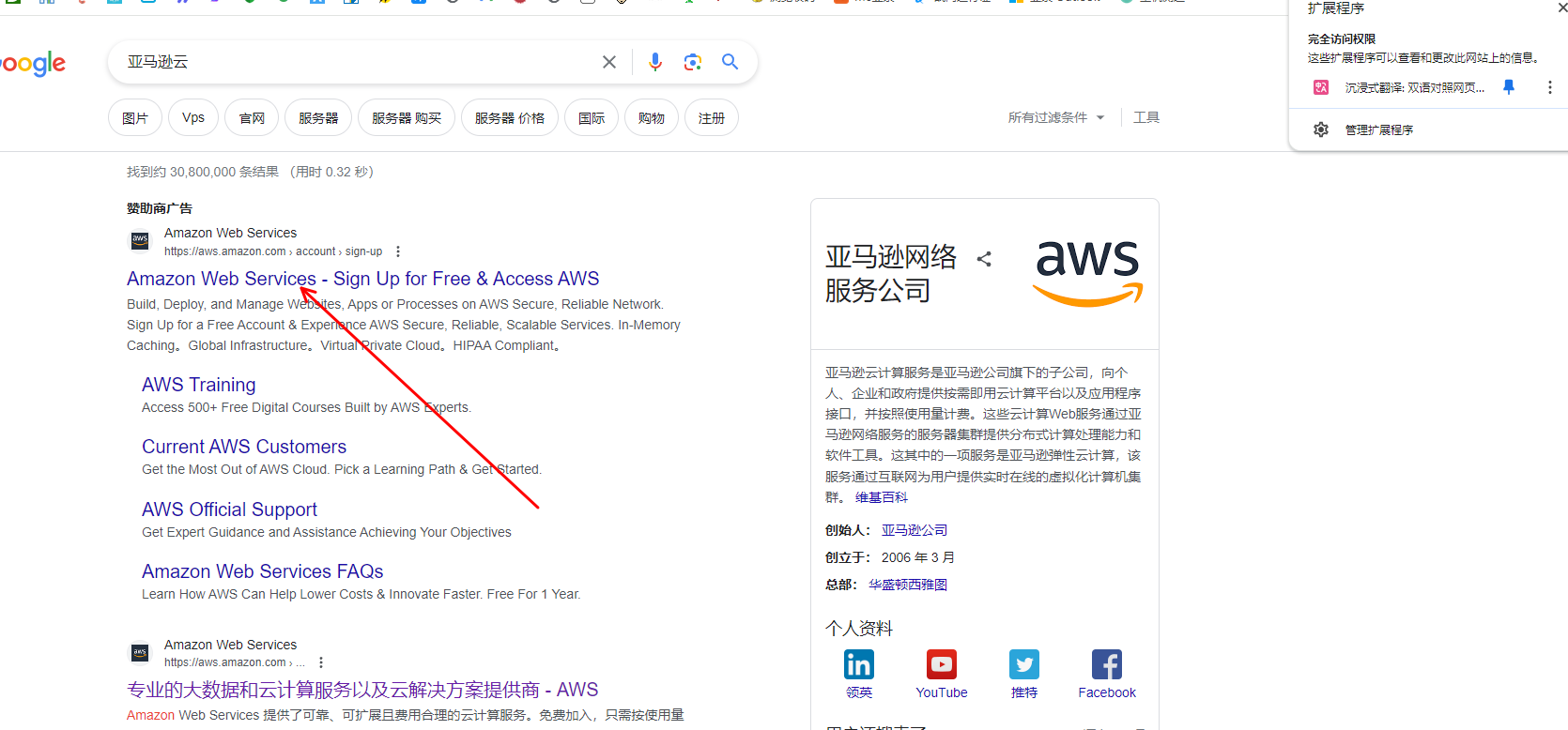1568x730 pixels.
Task: Click the AWS logo in knowledge panel
Action: [x=1088, y=272]
